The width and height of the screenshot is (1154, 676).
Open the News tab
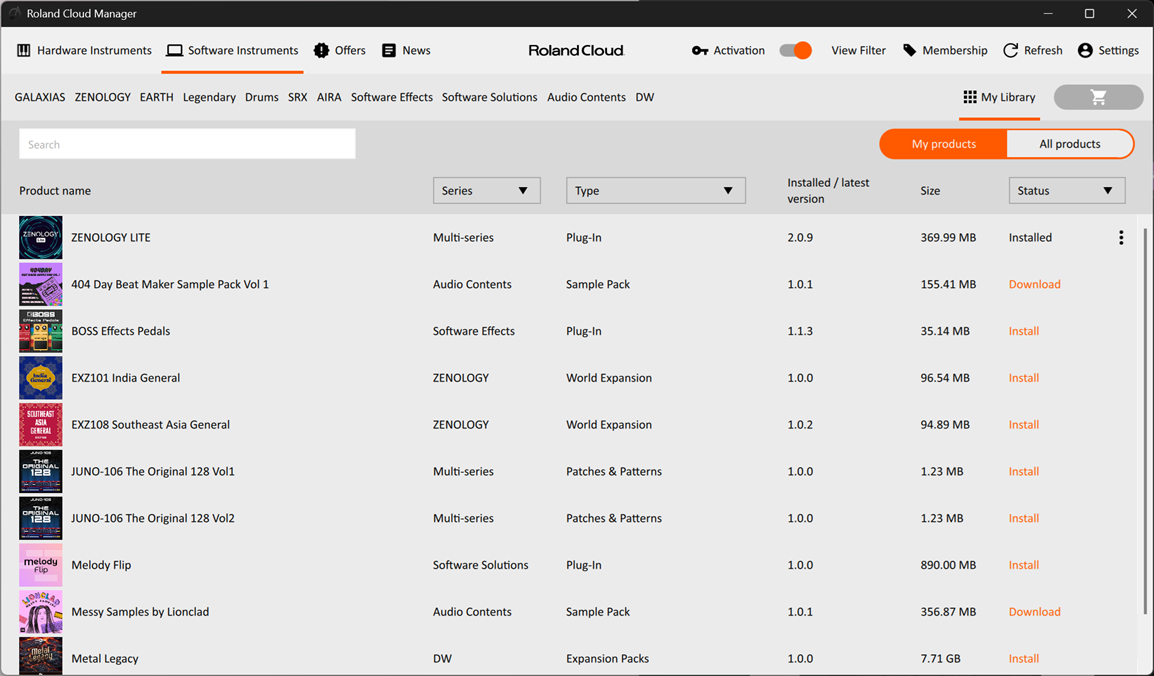pos(406,50)
